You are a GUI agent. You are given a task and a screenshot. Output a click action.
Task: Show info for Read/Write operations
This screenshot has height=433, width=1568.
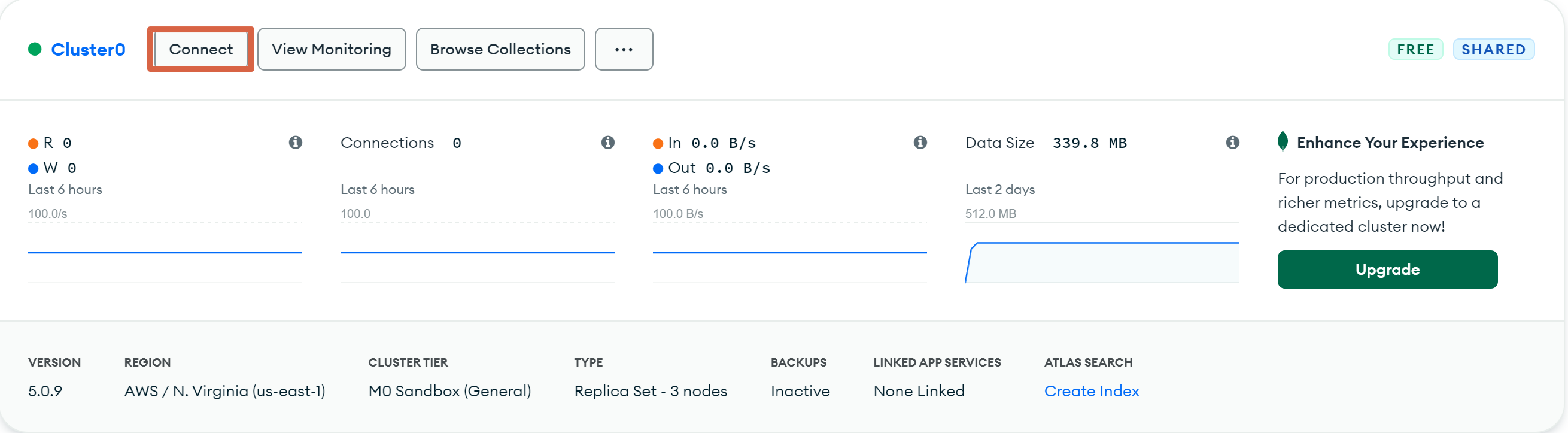pos(295,143)
